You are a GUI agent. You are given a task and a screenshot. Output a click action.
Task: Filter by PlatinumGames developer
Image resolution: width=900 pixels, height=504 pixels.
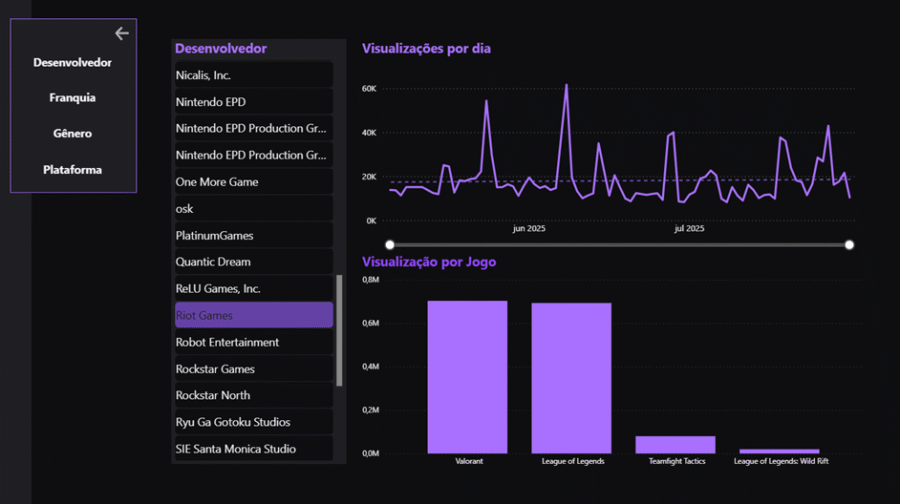point(252,236)
